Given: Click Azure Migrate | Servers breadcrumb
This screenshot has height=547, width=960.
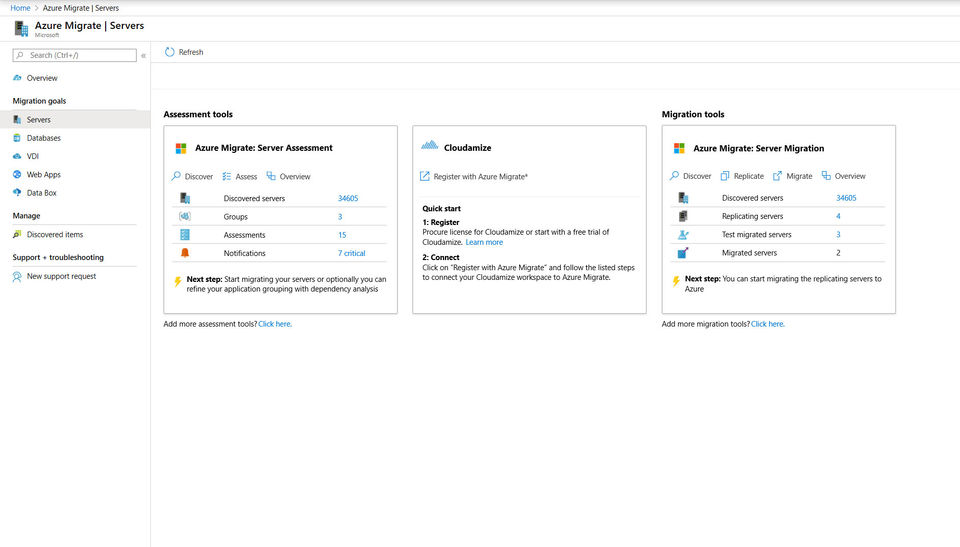Looking at the screenshot, I should coord(81,8).
